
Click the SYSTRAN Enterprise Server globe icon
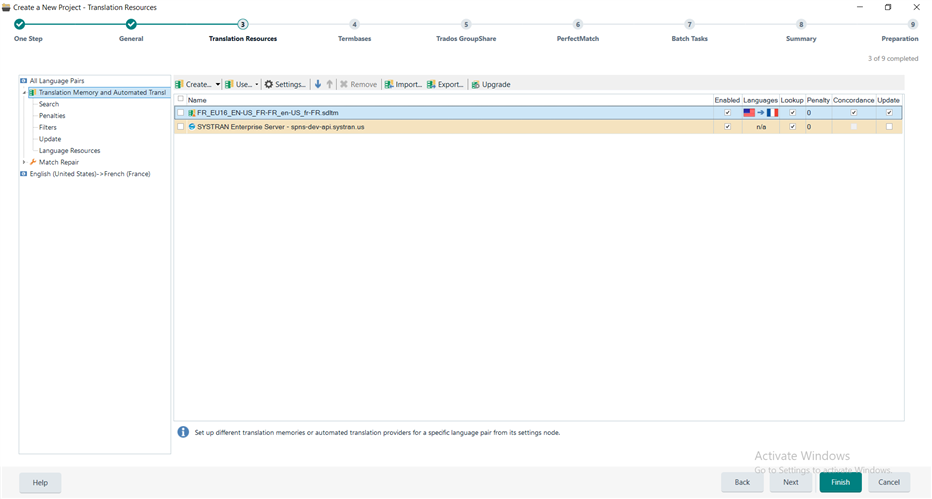coord(192,127)
